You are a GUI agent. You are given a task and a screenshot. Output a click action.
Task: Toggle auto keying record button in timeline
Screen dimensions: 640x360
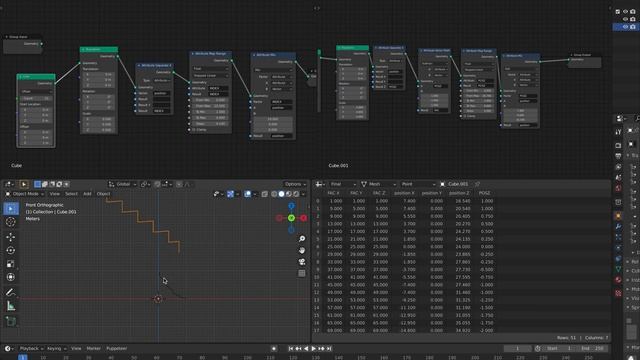(274, 349)
